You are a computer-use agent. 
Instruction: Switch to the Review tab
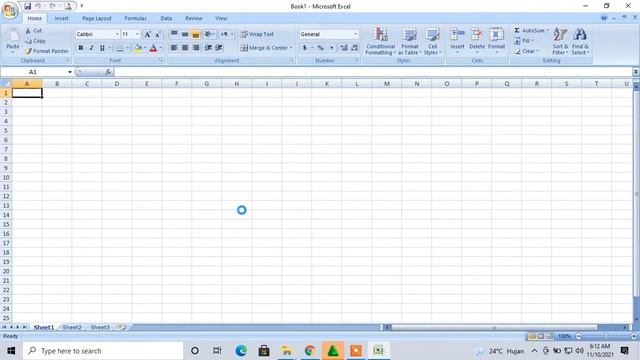click(x=193, y=18)
